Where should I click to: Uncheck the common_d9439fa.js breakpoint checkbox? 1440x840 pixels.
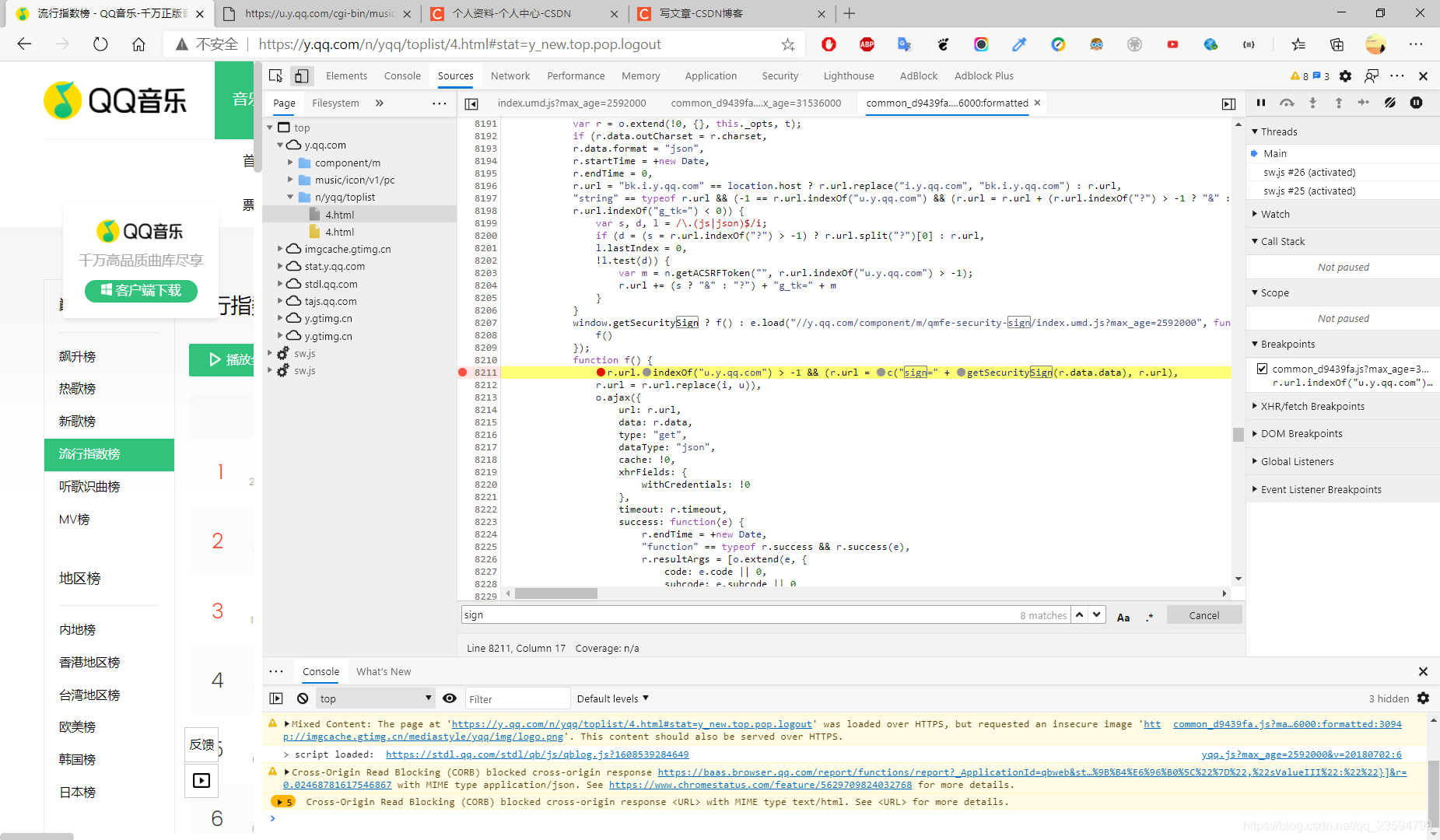click(x=1262, y=369)
